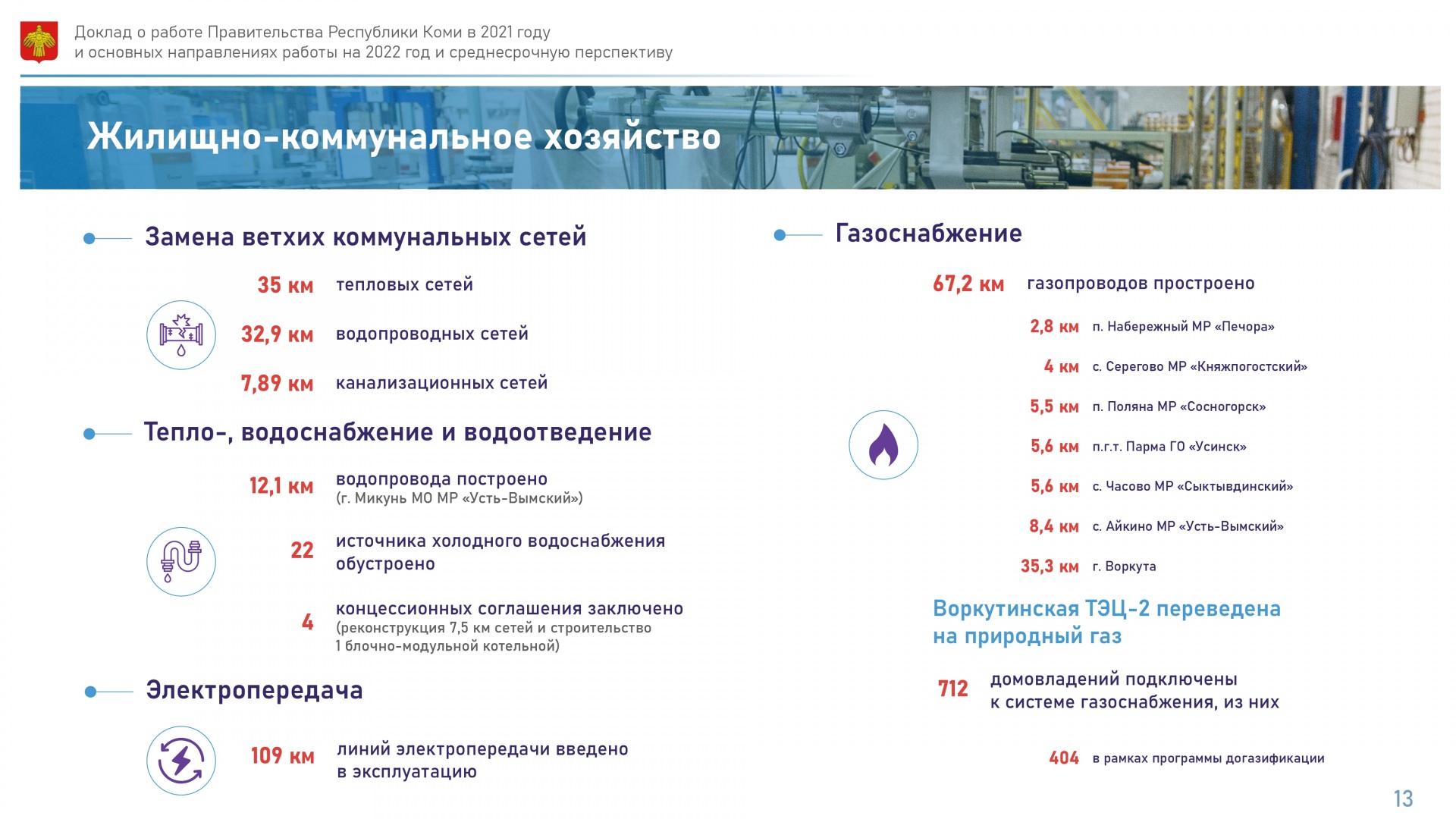1456x819 pixels.
Task: Click the Жилищно-коммунальное хозяйство banner title
Action: click(403, 137)
